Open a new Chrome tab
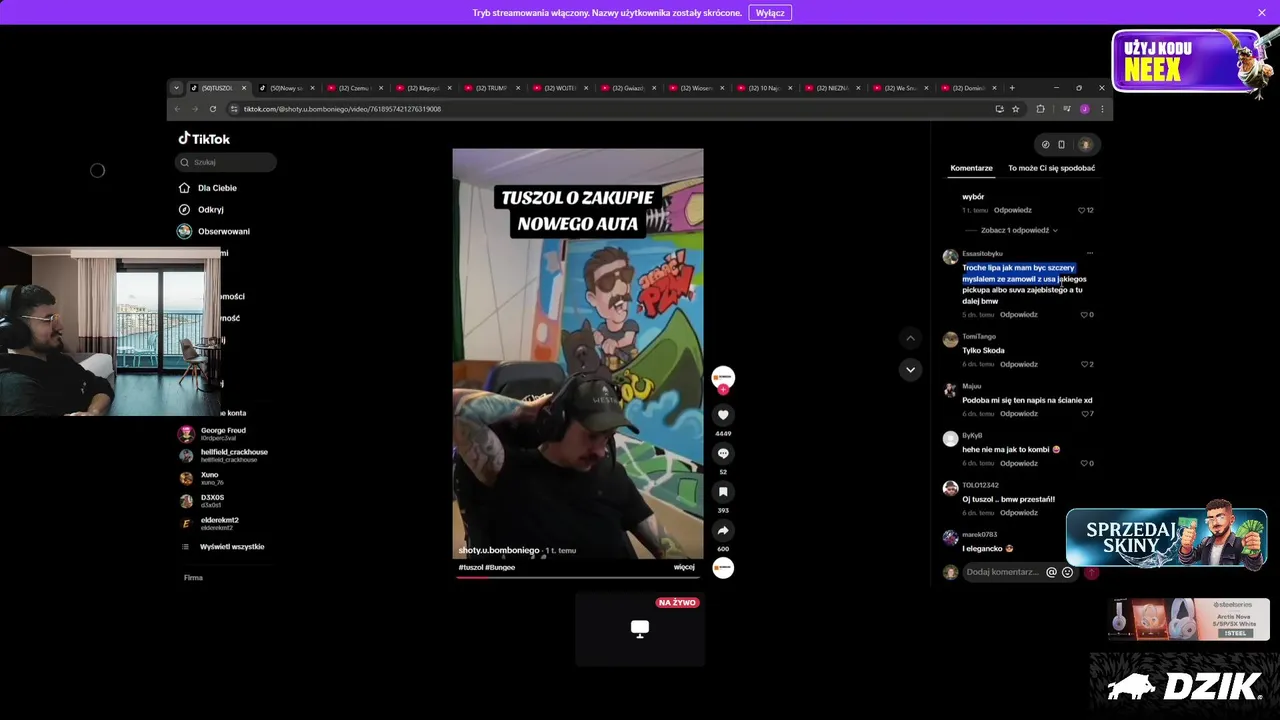This screenshot has height=720, width=1280. (x=1012, y=88)
